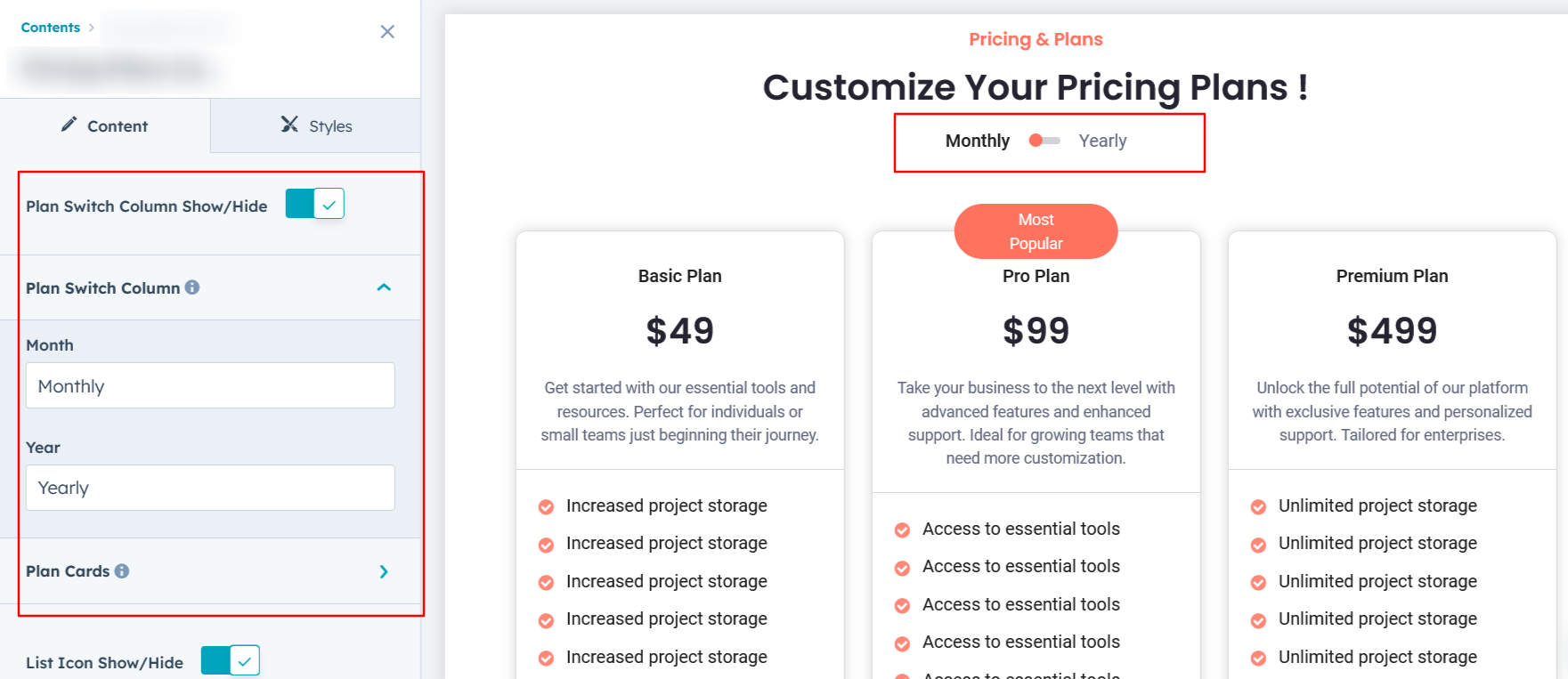Open the Styles tab
The height and width of the screenshot is (679, 1568).
coord(317,126)
